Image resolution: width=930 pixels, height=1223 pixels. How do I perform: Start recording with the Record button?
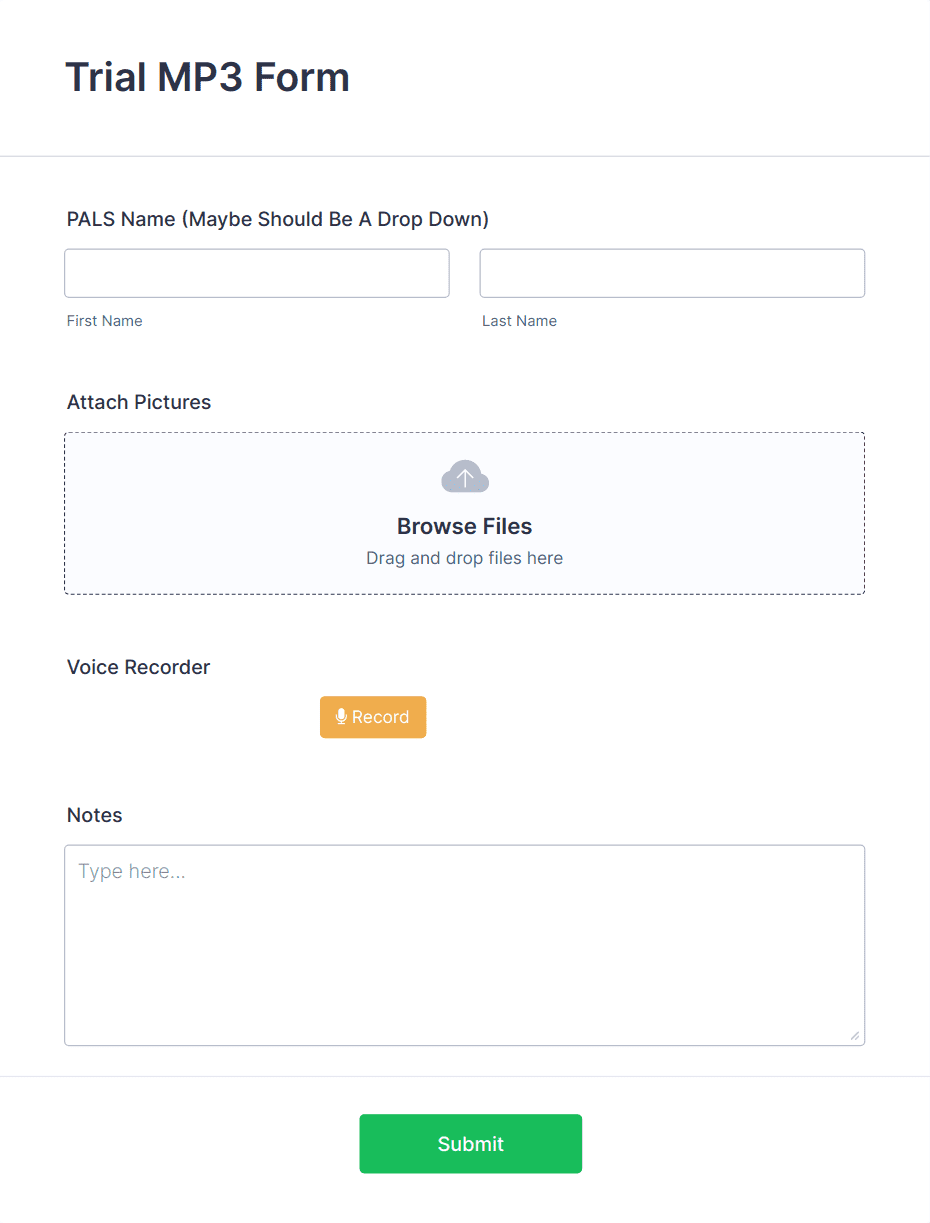pyautogui.click(x=373, y=716)
